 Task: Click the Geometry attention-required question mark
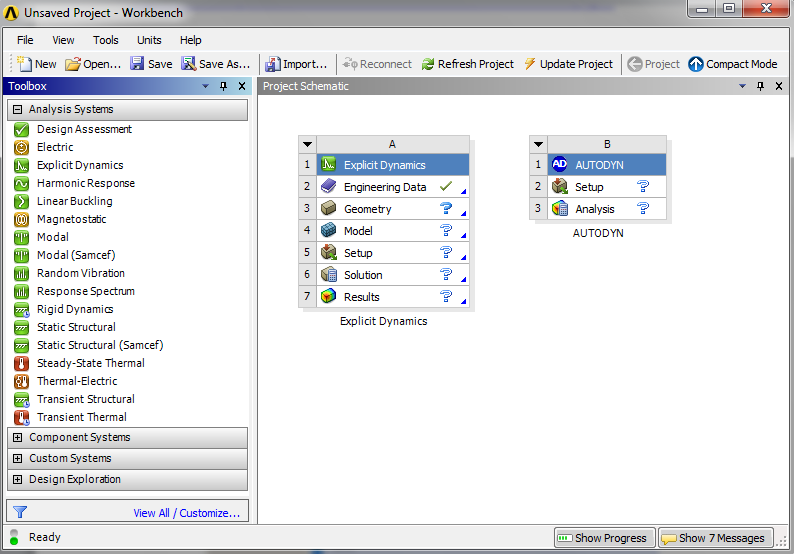point(446,208)
